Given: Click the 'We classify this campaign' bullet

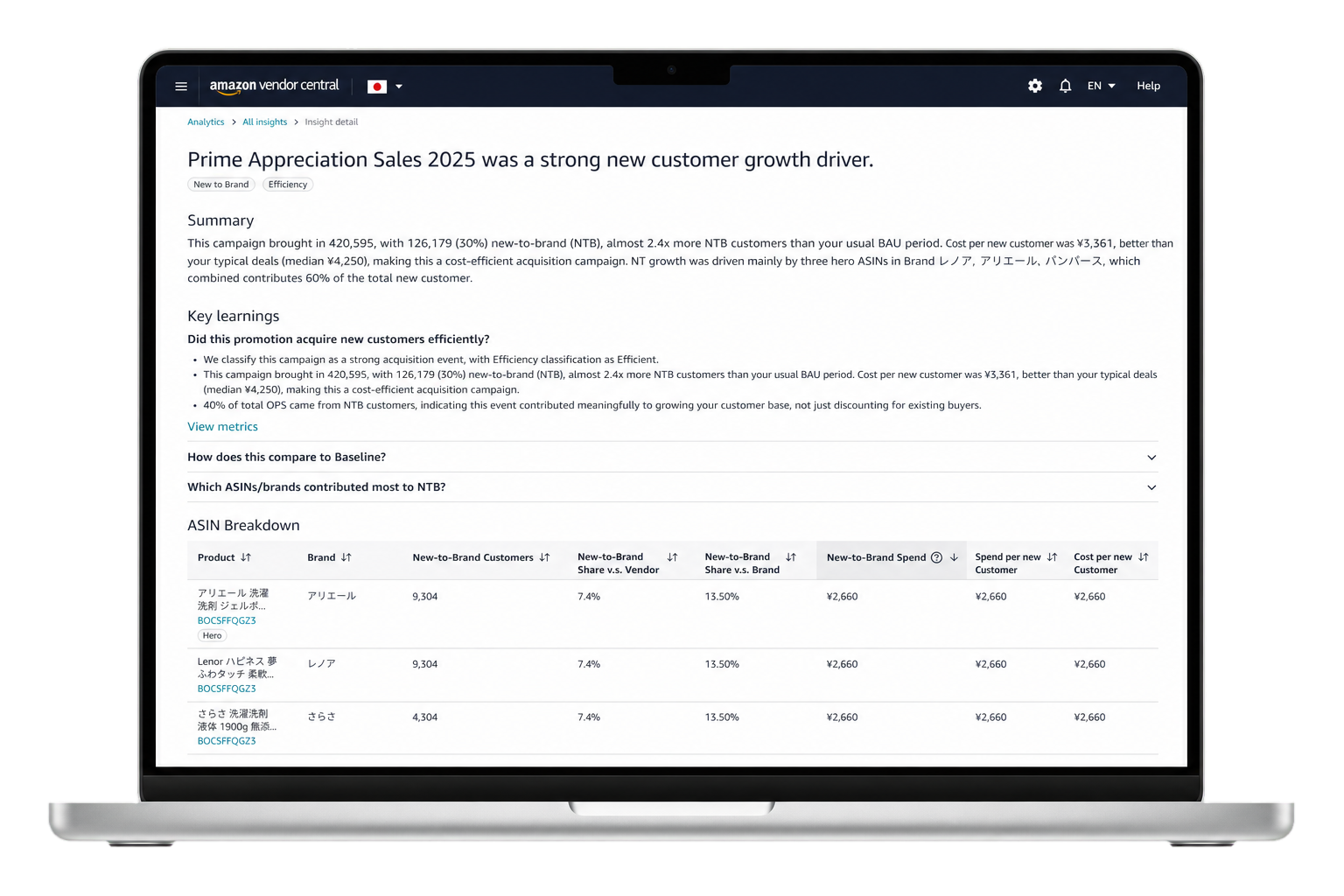Looking at the screenshot, I should point(430,360).
